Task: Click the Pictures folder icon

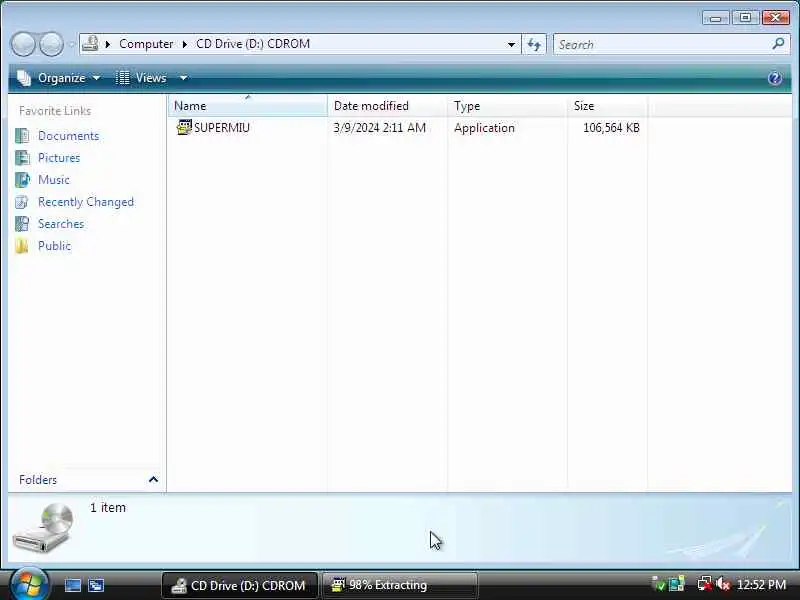Action: tap(22, 158)
